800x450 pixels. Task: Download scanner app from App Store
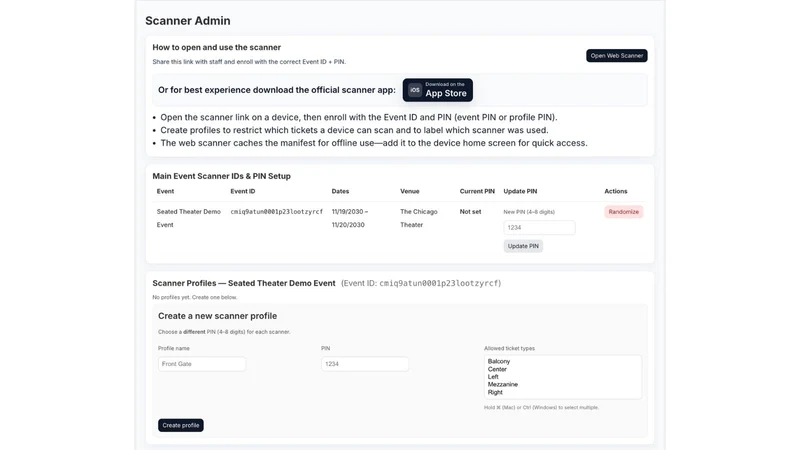[438, 90]
